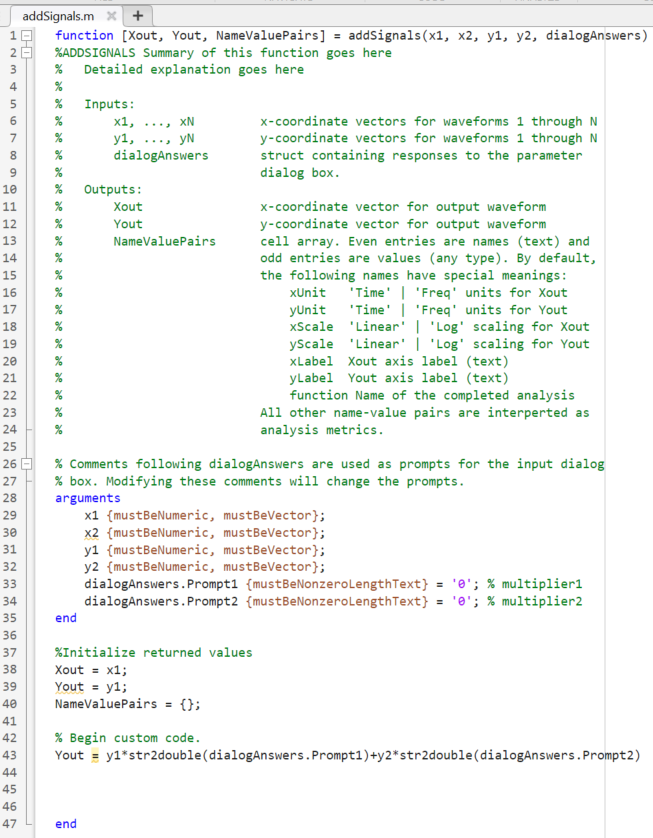Place cursor on the 'function' keyword
Image resolution: width=653 pixels, height=838 pixels.
pyautogui.click(x=84, y=36)
